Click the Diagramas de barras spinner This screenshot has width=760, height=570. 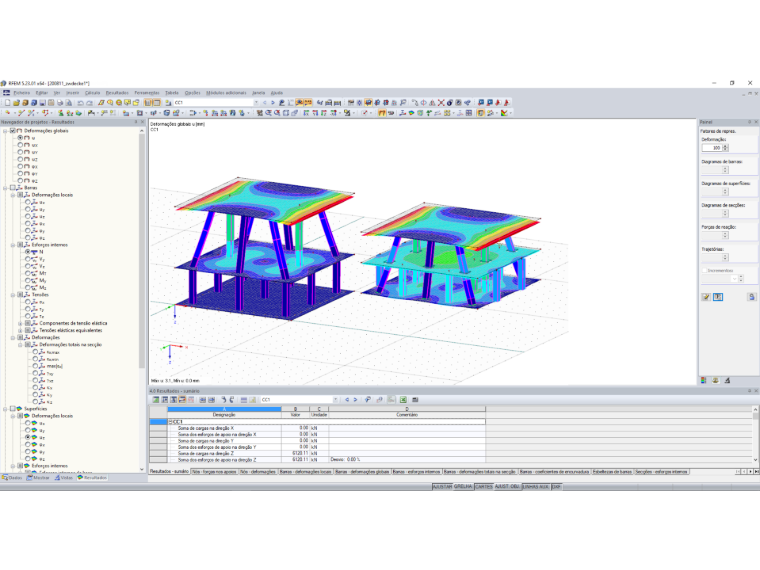[x=725, y=170]
